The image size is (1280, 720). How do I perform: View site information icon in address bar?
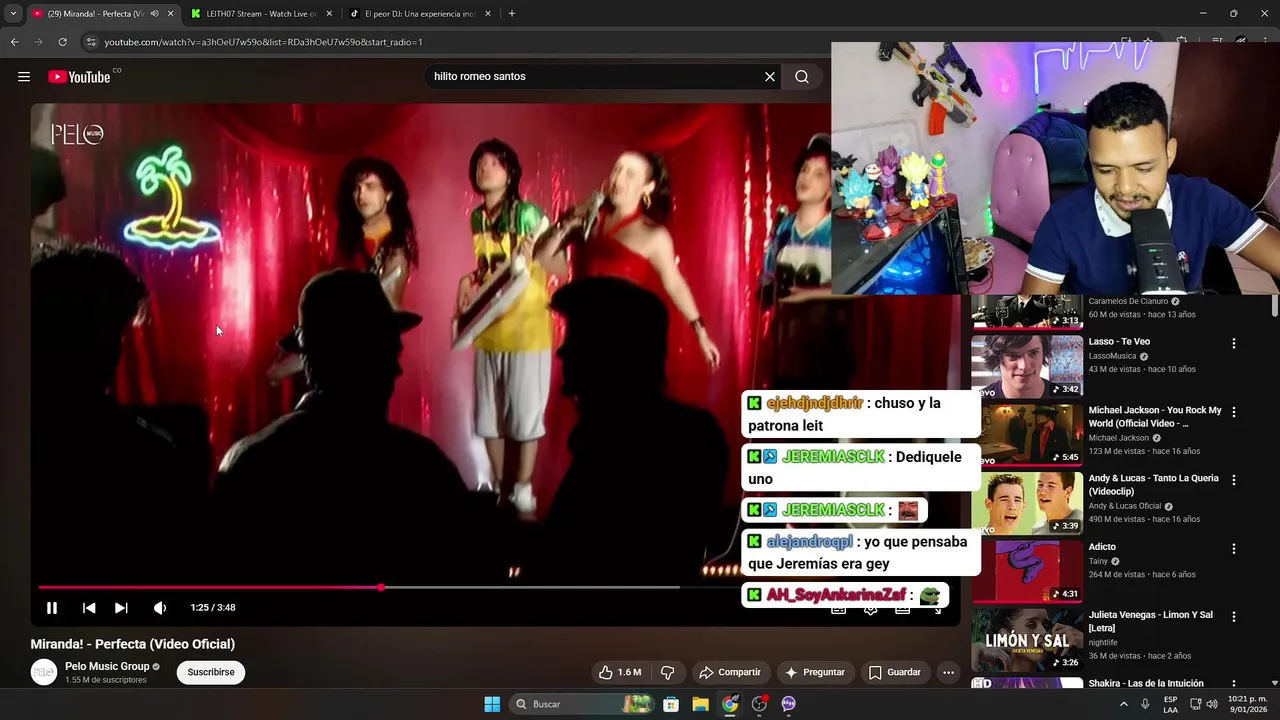click(91, 42)
